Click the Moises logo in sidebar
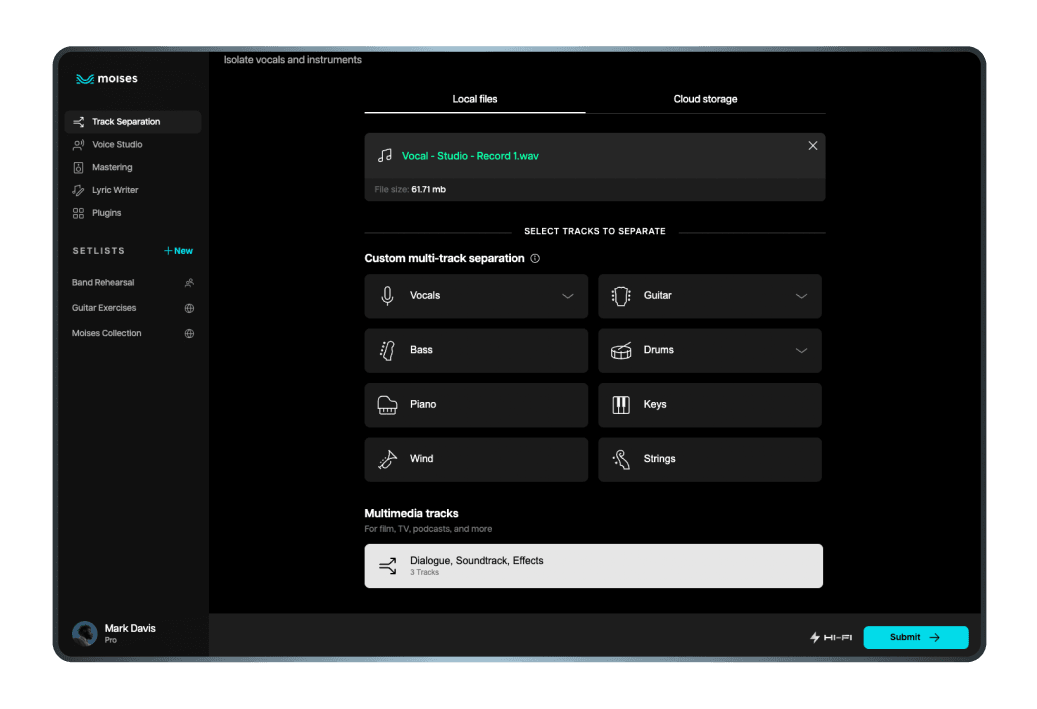This screenshot has height=709, width=1037. (107, 79)
